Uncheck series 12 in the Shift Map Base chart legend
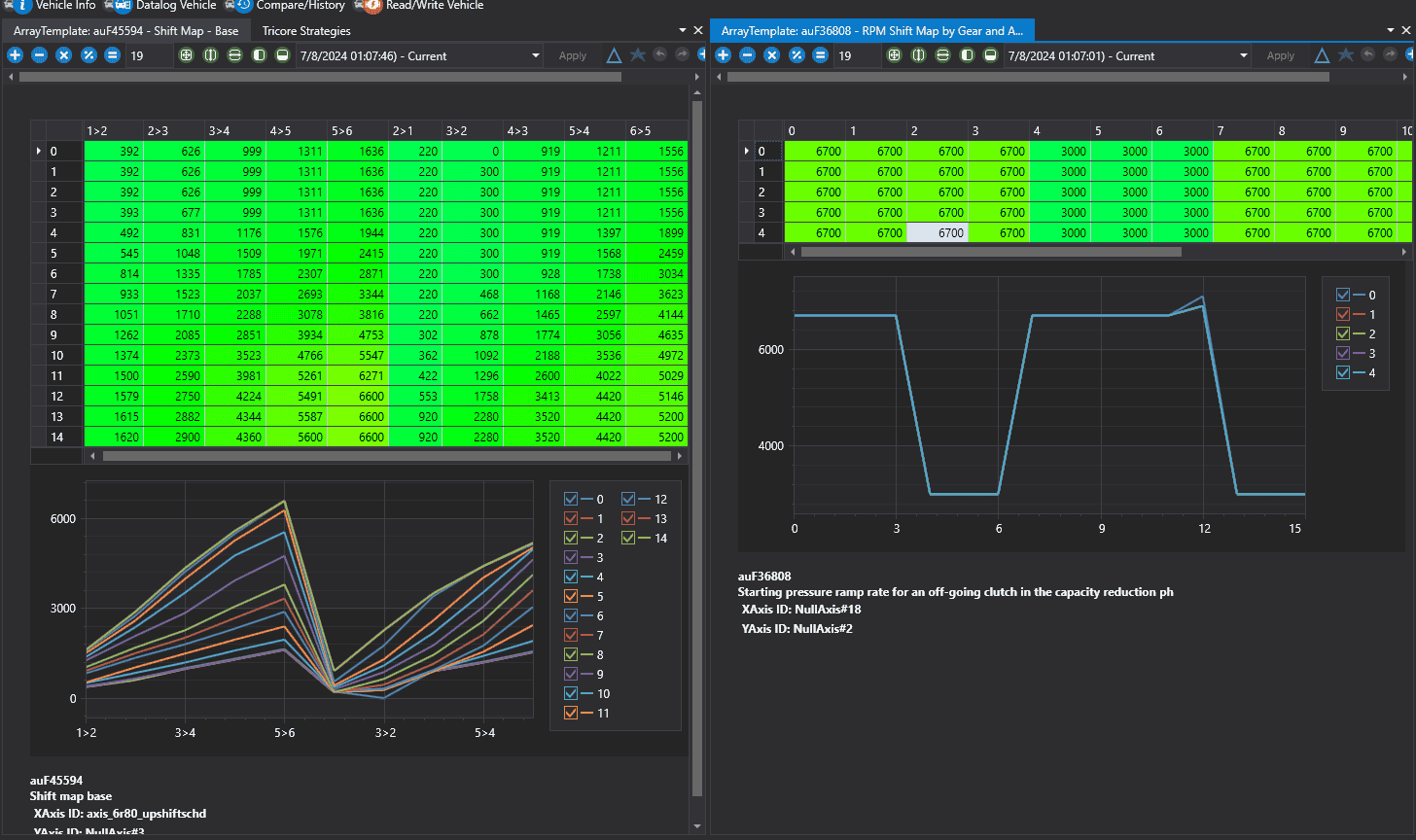This screenshot has height=840, width=1416. click(629, 499)
